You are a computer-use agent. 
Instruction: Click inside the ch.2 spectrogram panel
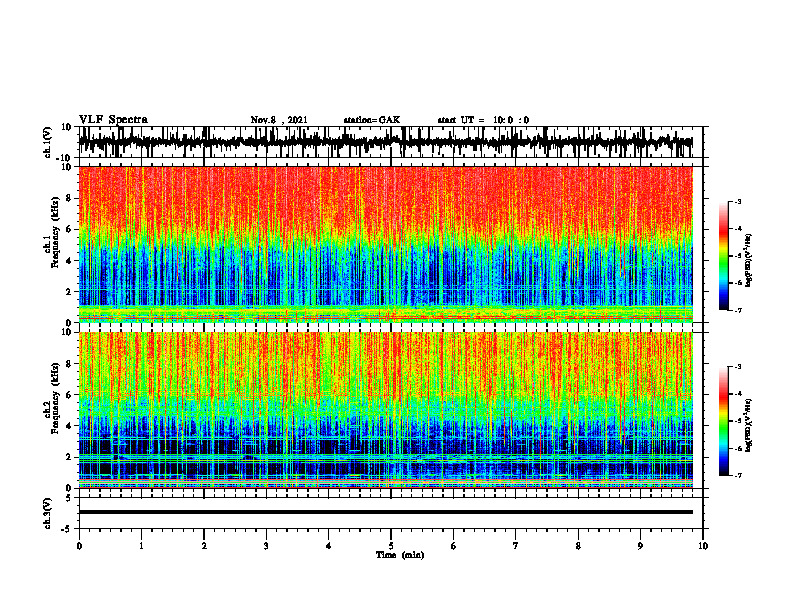point(385,410)
